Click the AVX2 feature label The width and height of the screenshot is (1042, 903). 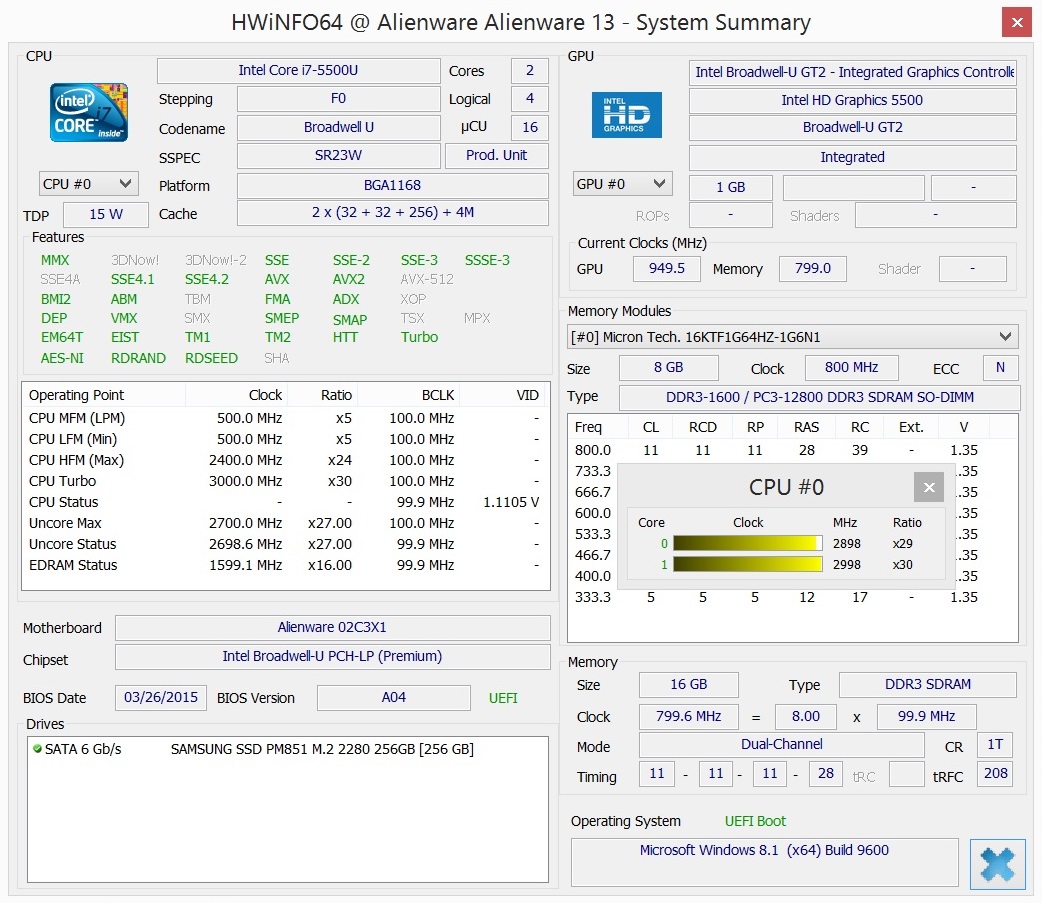pyautogui.click(x=349, y=280)
